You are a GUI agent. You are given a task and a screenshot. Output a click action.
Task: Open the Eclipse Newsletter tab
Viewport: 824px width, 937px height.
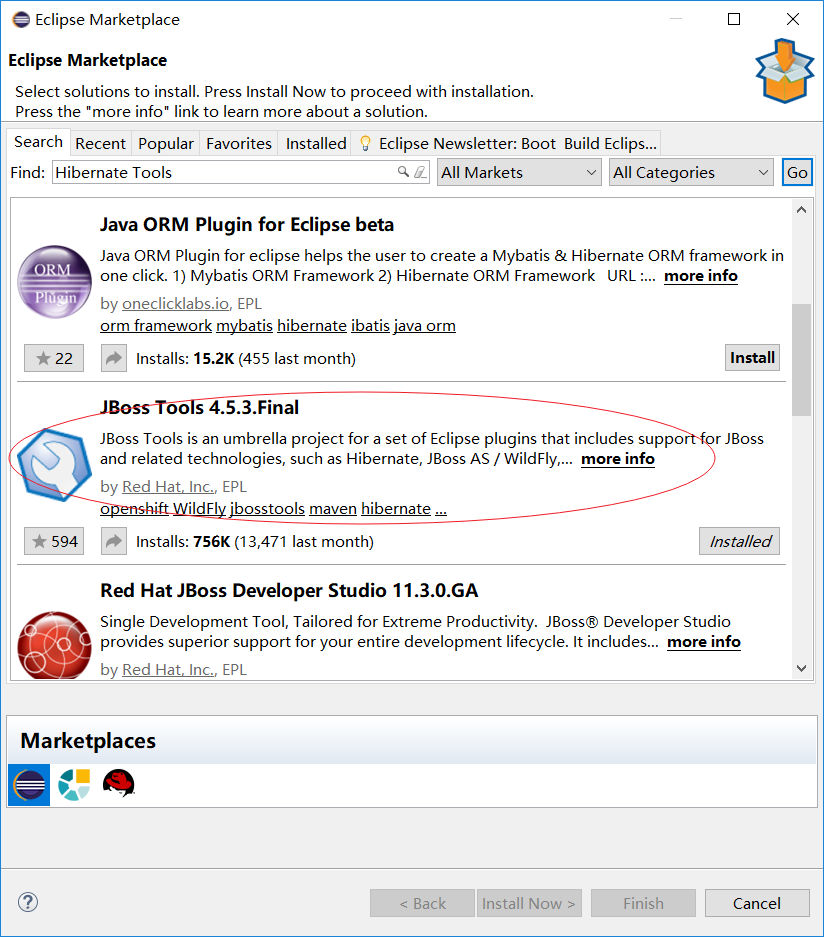507,143
